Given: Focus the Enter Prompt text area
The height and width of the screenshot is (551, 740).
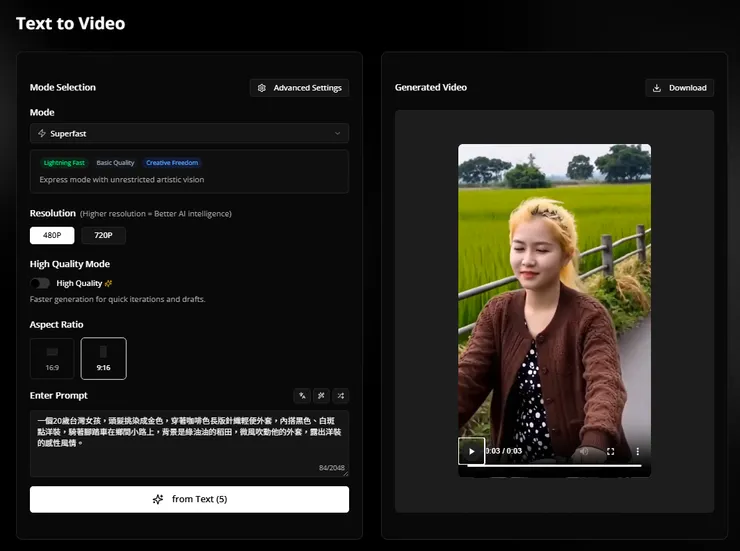Looking at the screenshot, I should [189, 443].
